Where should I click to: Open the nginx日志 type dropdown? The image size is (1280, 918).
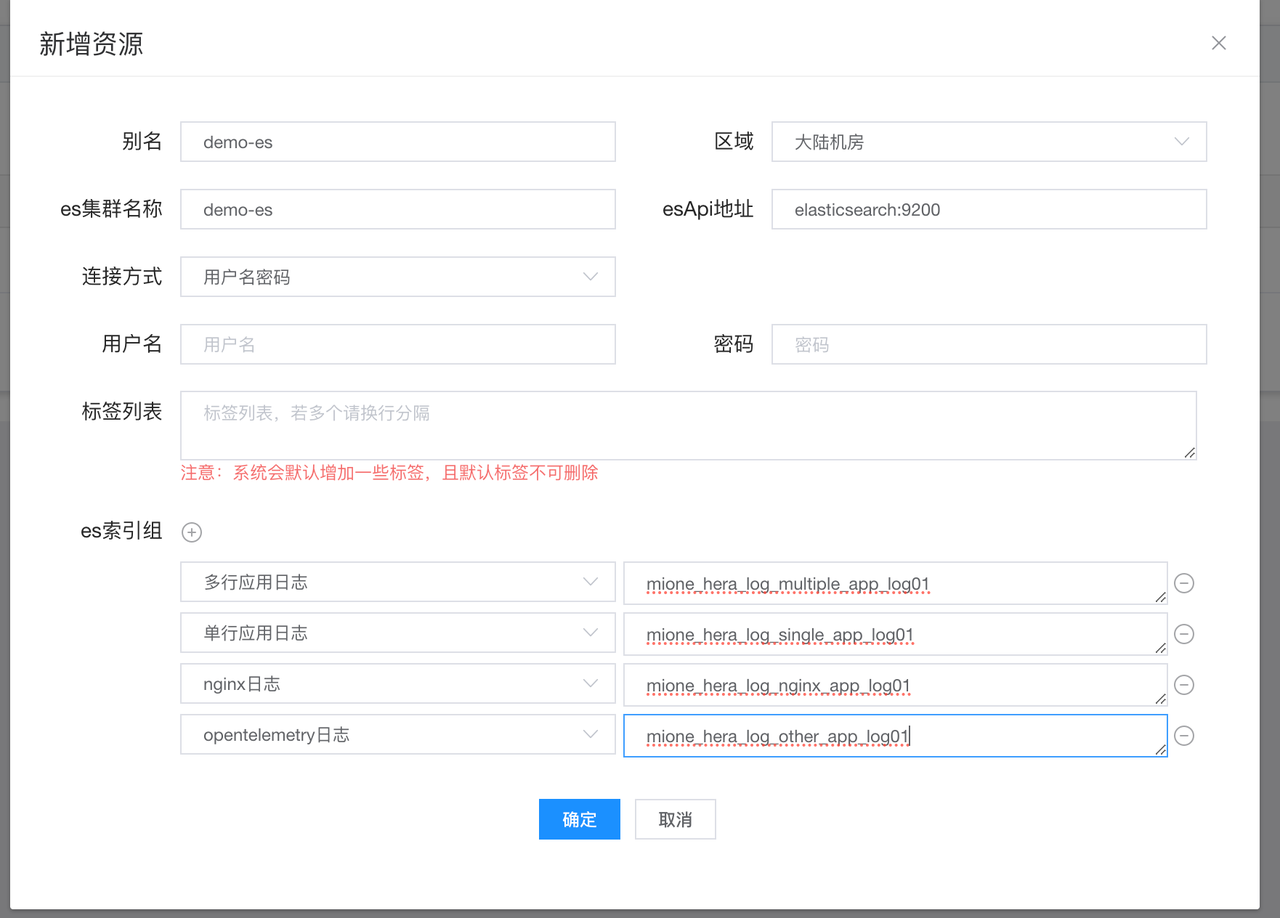click(398, 684)
